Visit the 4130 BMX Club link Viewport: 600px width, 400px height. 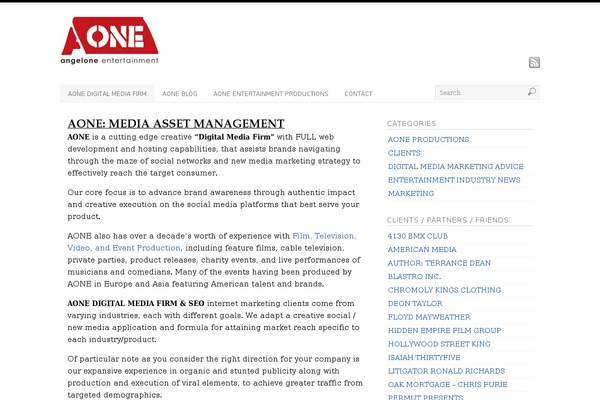[417, 236]
